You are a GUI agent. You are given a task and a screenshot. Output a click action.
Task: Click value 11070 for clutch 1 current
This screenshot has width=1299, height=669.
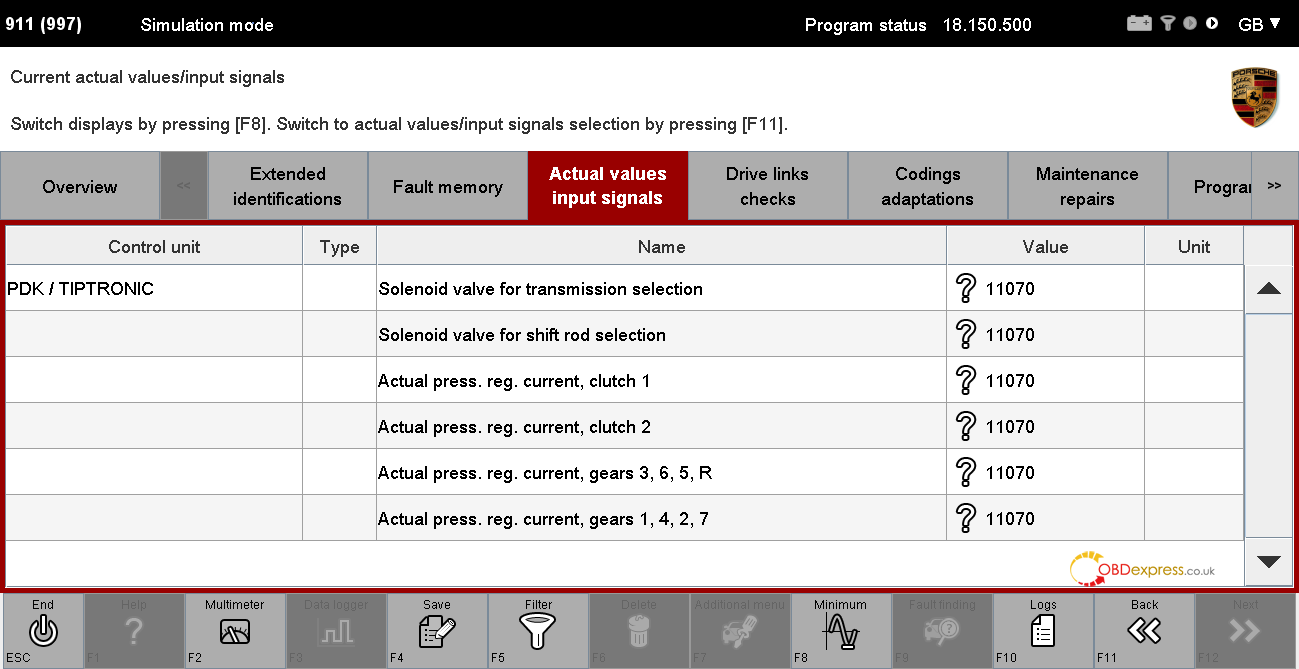click(x=1010, y=381)
